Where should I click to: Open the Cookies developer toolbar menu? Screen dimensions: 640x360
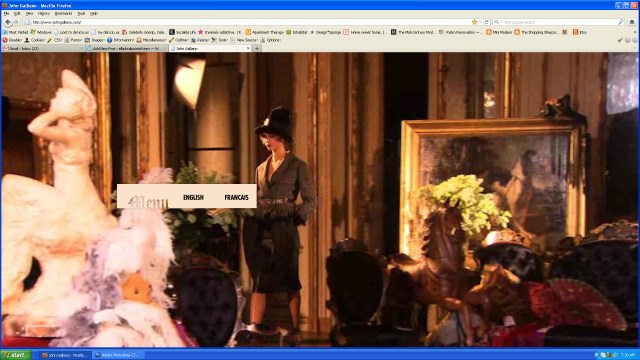pos(35,40)
